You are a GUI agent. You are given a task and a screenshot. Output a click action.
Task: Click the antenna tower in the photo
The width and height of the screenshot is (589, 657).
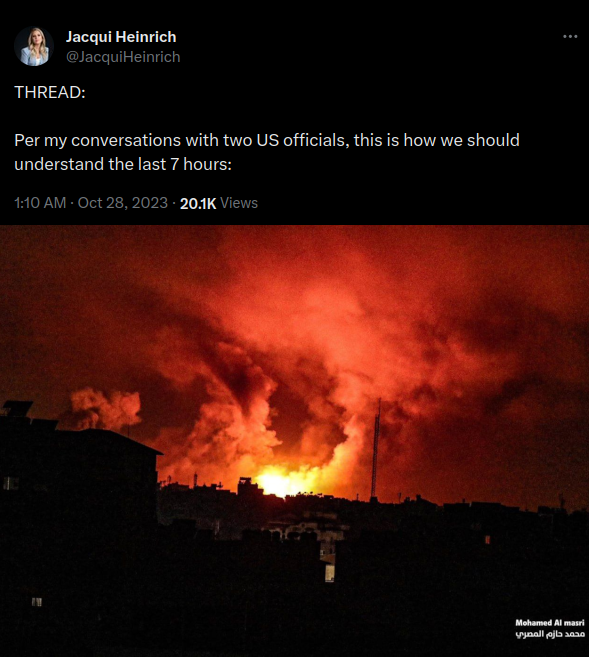click(x=376, y=448)
